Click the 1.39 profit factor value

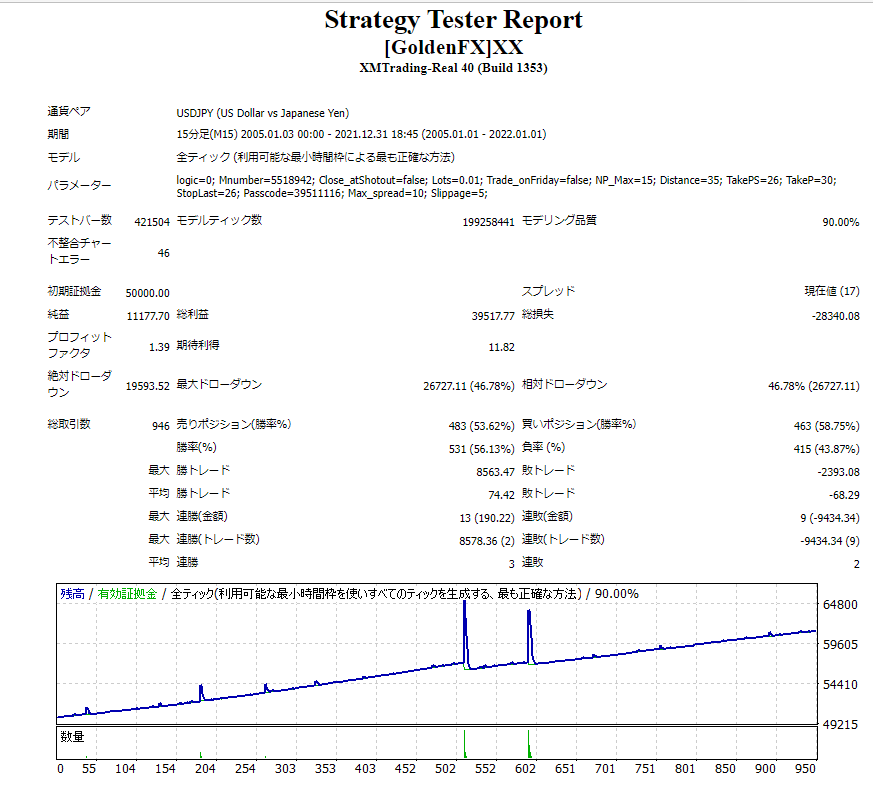click(x=159, y=347)
